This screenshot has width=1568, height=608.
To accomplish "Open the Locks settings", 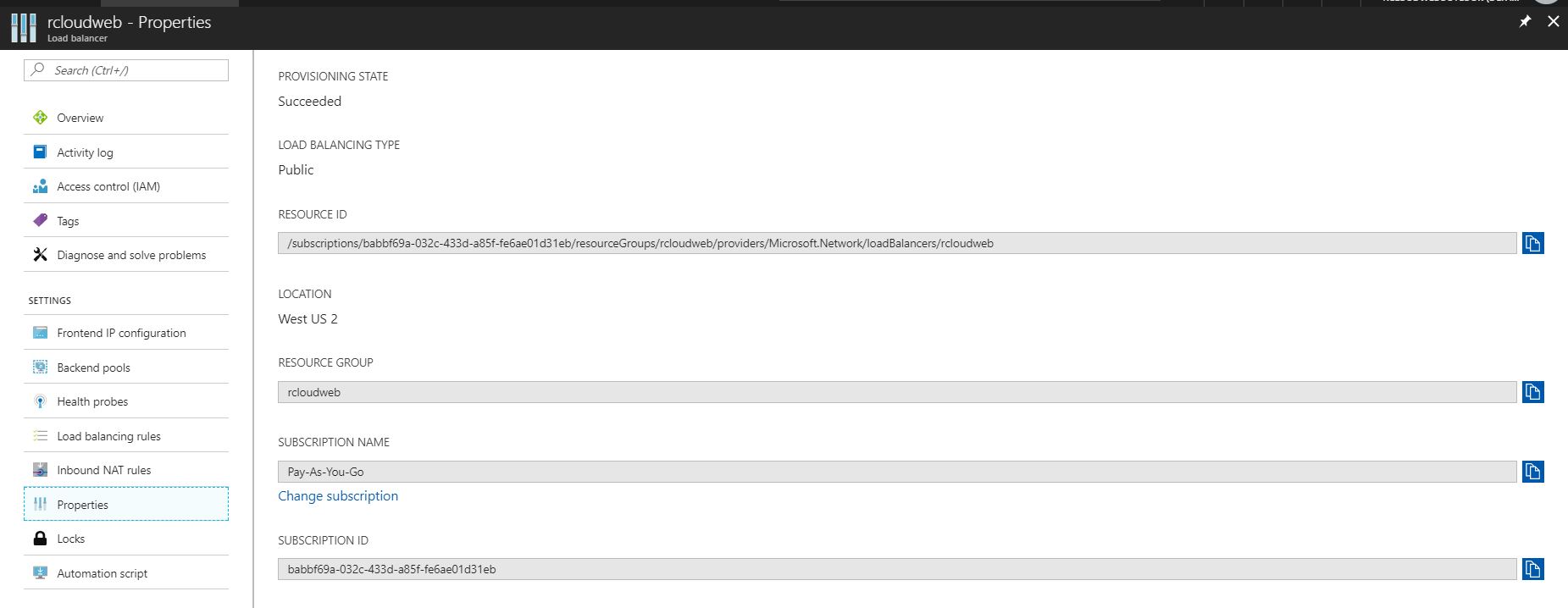I will coord(126,539).
